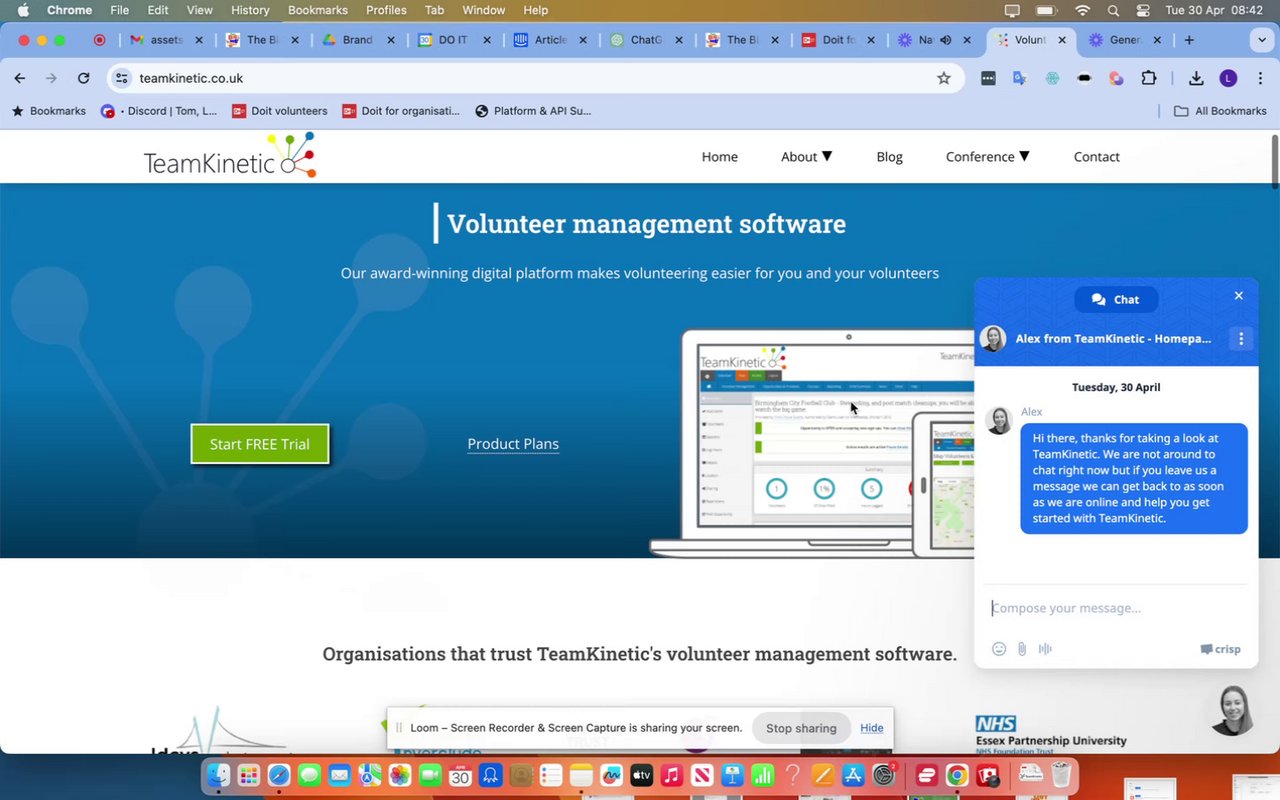This screenshot has height=800, width=1280.
Task: Click the audio message icon in chat
Action: [x=1045, y=649]
